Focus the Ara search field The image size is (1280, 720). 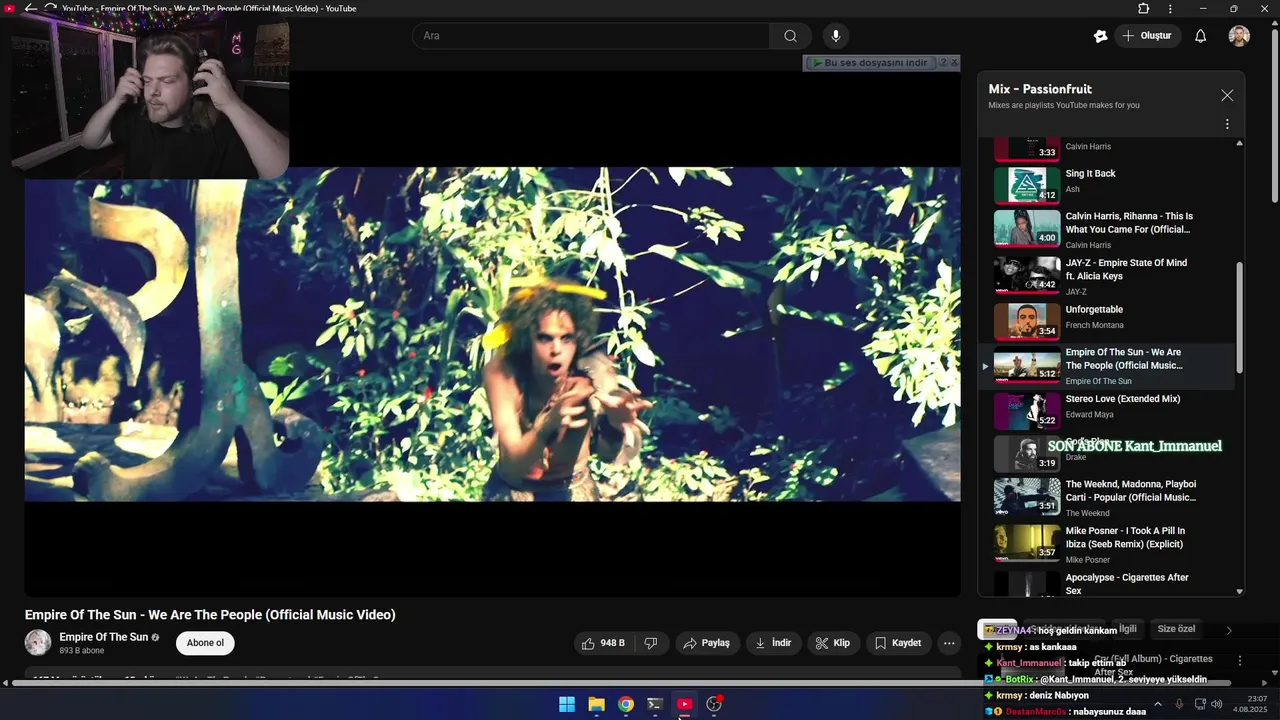pyautogui.click(x=591, y=36)
